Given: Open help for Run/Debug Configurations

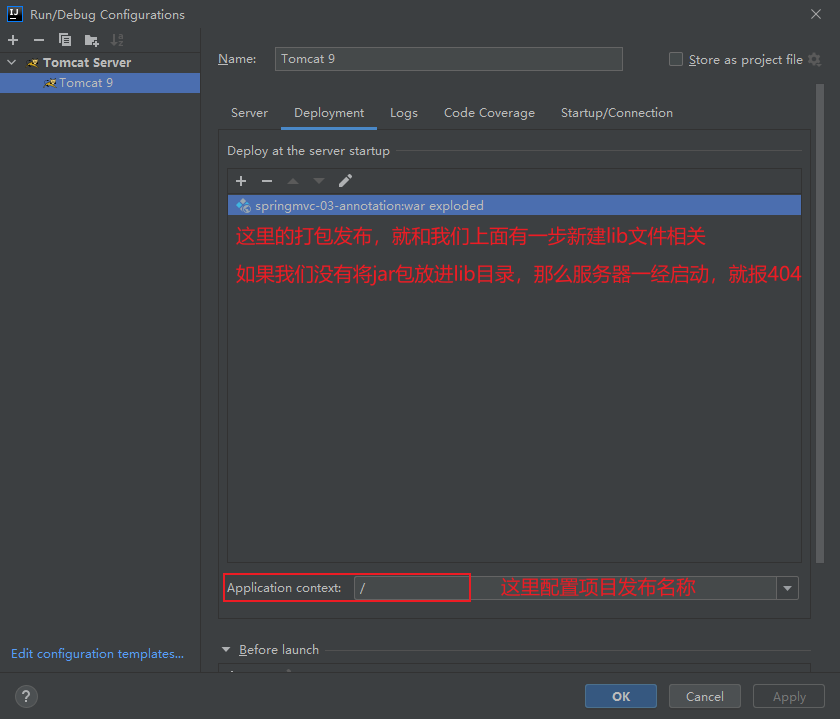Looking at the screenshot, I should click(x=25, y=696).
